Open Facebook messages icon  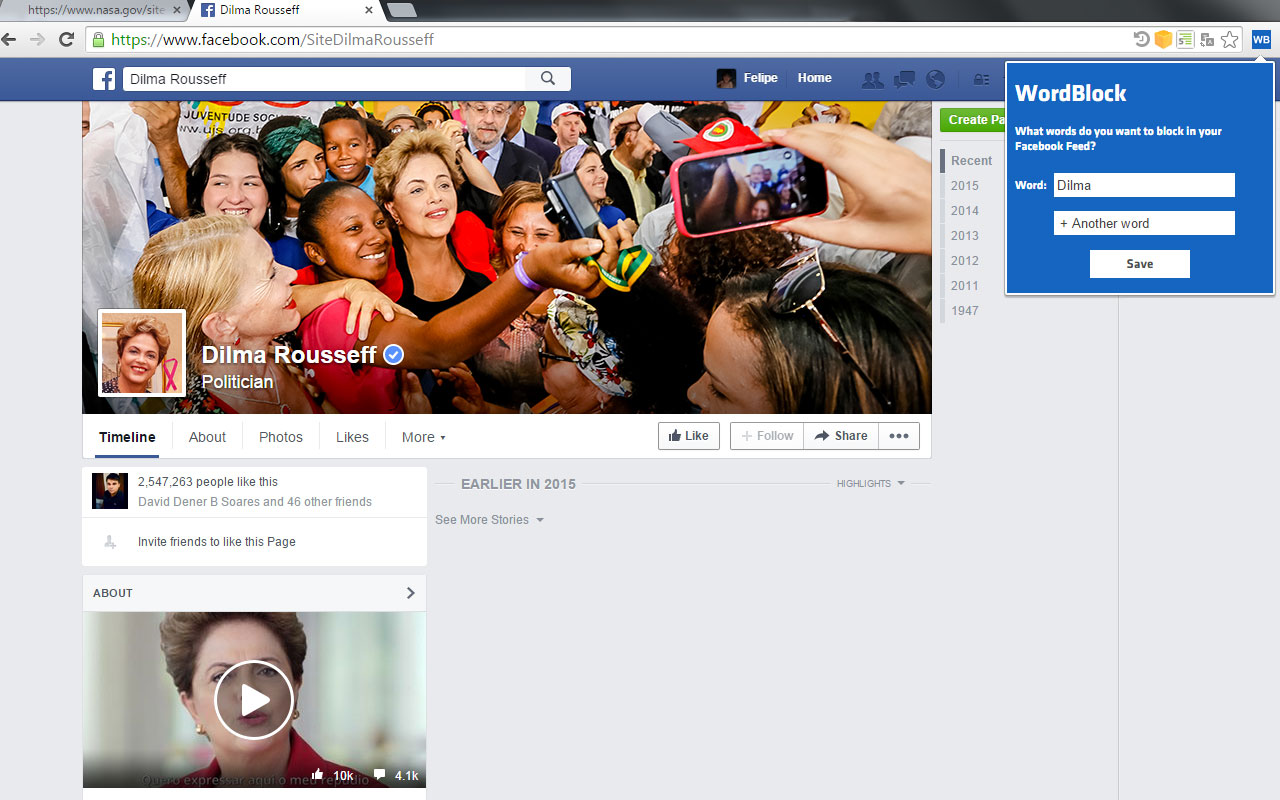point(904,79)
